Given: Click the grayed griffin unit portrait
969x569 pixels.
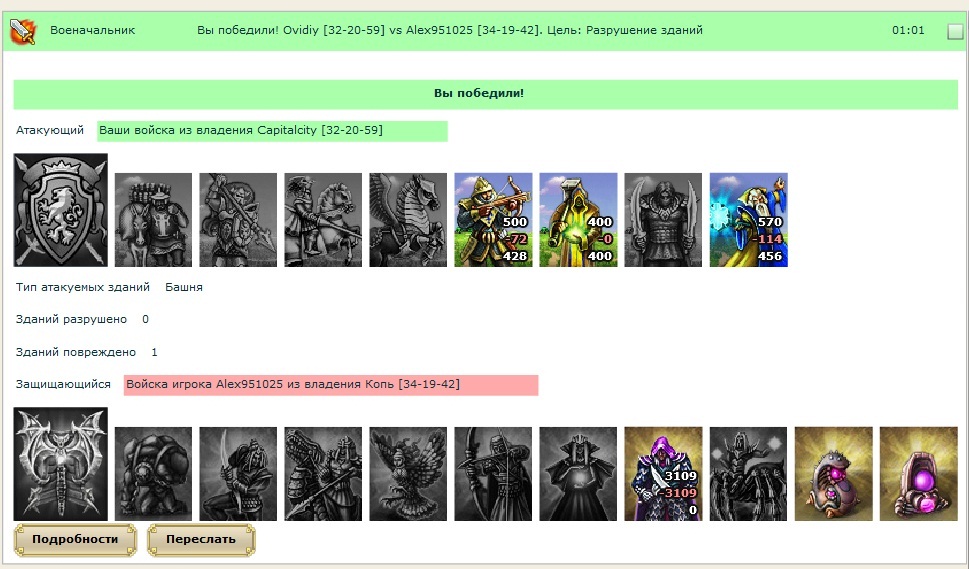Looking at the screenshot, I should pos(408,474).
